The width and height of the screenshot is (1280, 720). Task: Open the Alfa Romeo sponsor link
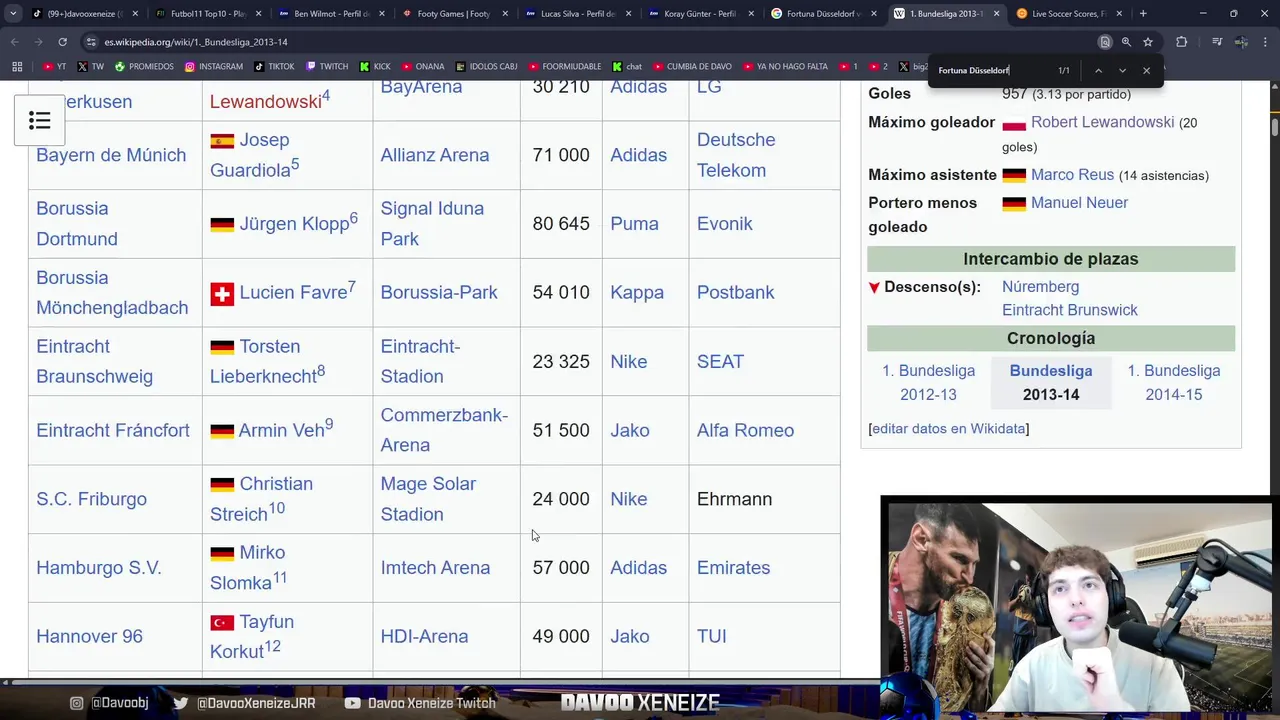(745, 430)
